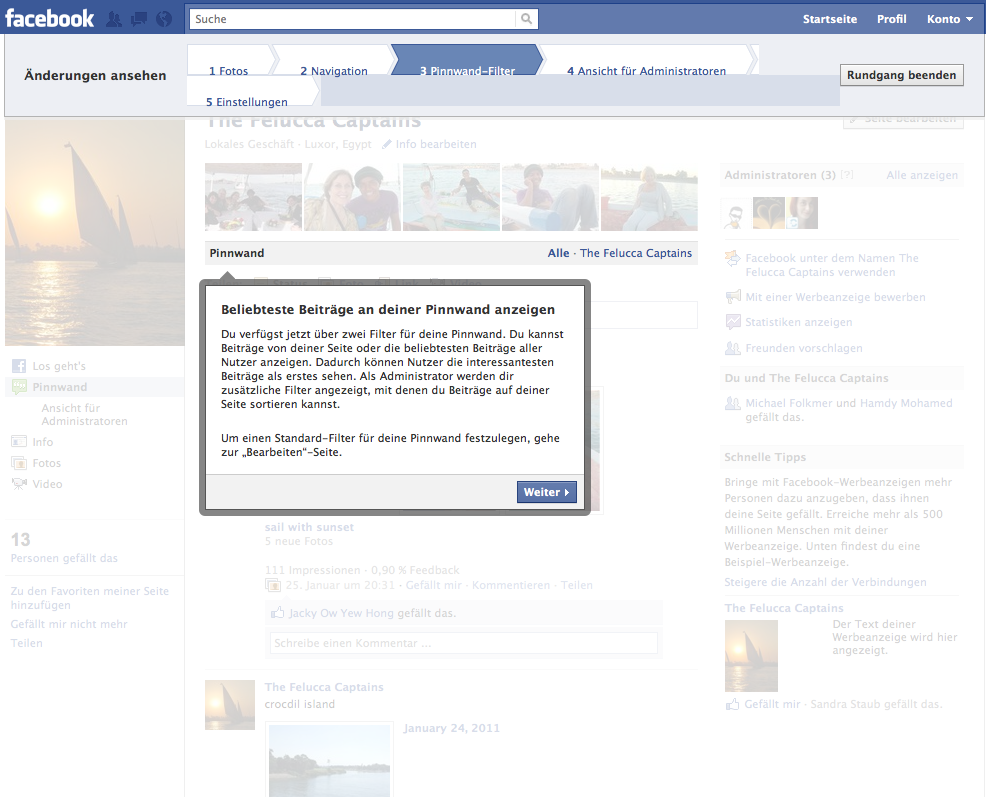Click Kommentieren under the sunset post
This screenshot has width=986, height=797.
tap(511, 585)
